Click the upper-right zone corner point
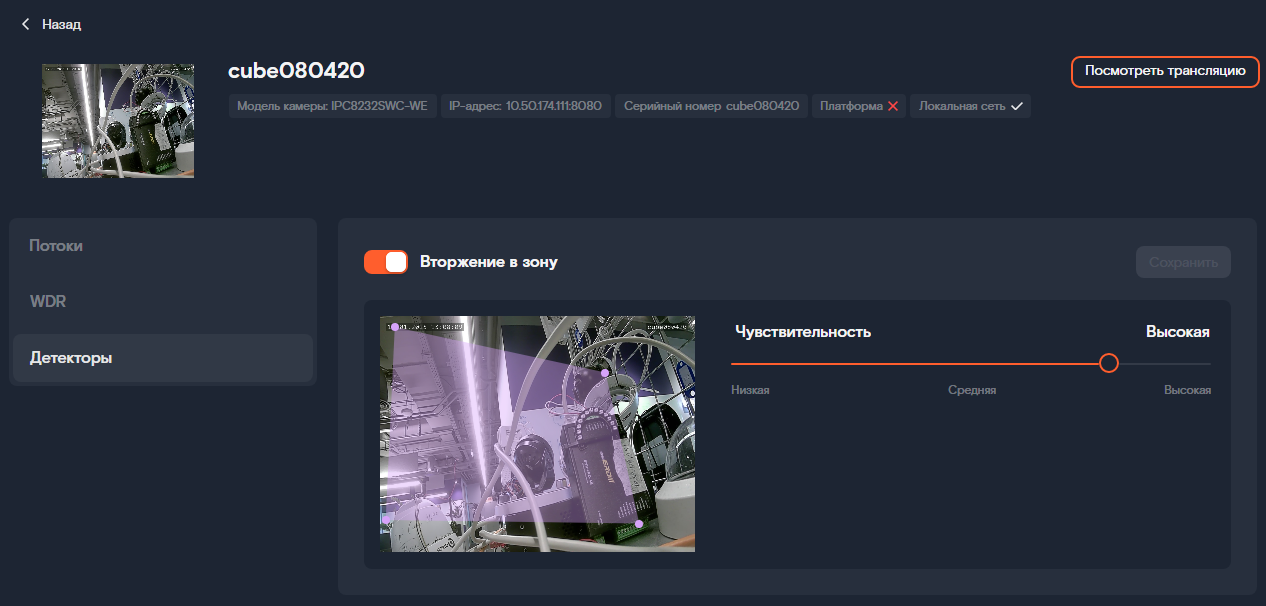This screenshot has height=606, width=1266. (x=605, y=373)
